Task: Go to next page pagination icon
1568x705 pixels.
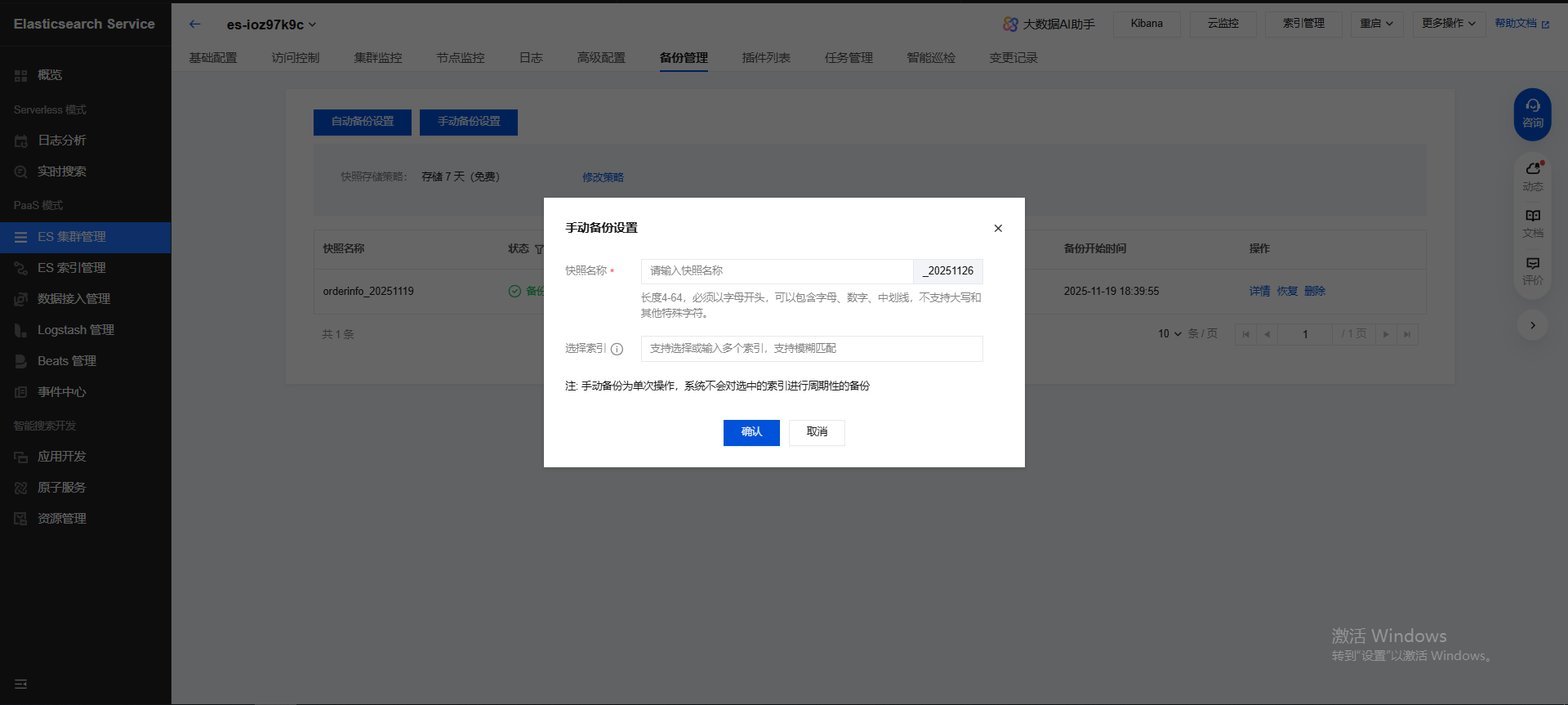Action: coord(1386,334)
